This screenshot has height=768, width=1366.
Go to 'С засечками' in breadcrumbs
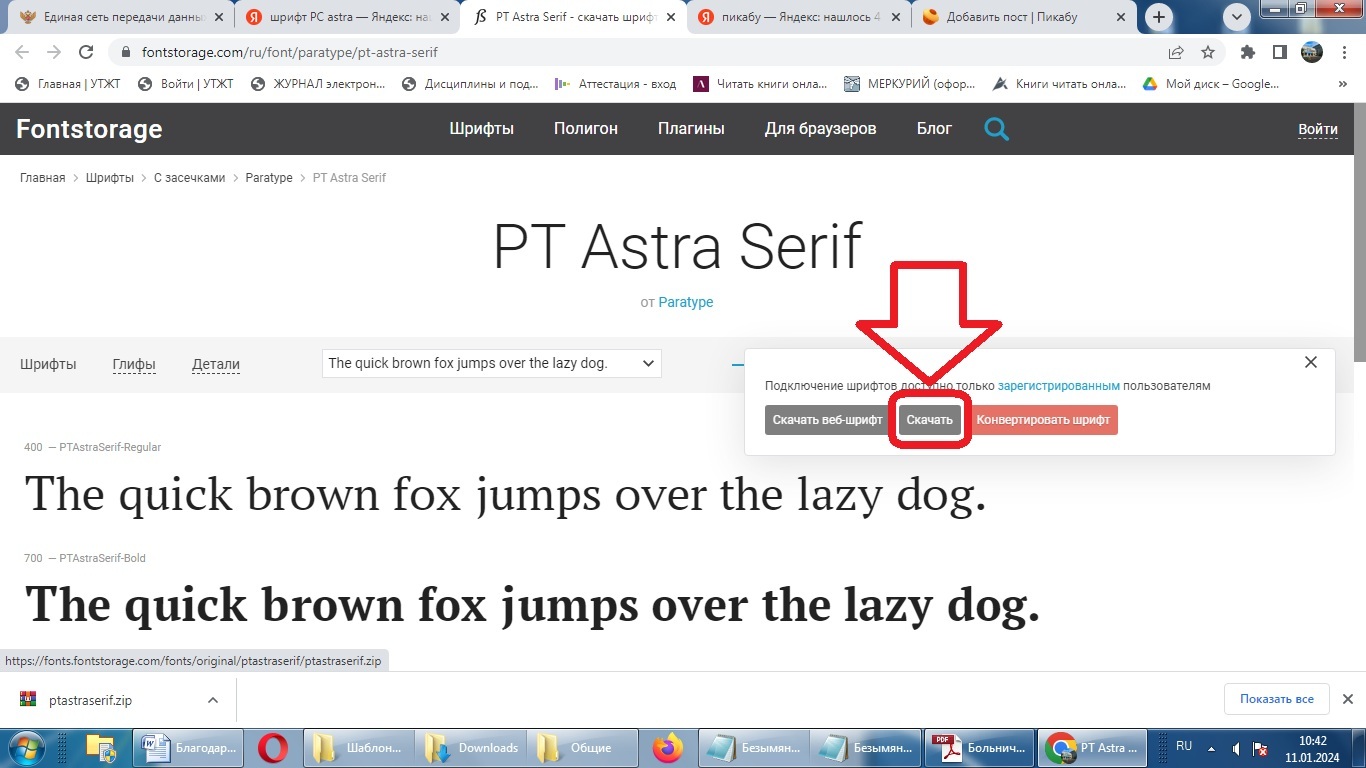click(189, 177)
